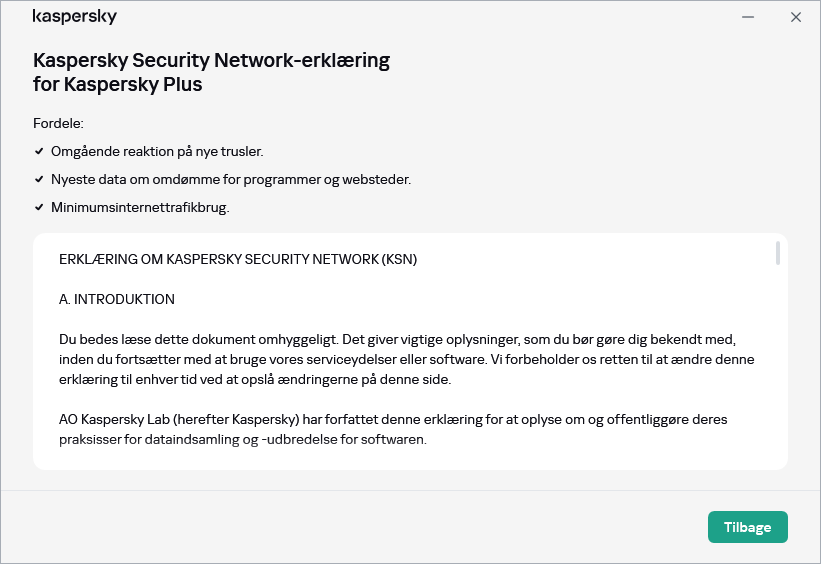
Task: Click checkmark beside "Minimumsinternettrafikbrug"
Action: (x=39, y=208)
